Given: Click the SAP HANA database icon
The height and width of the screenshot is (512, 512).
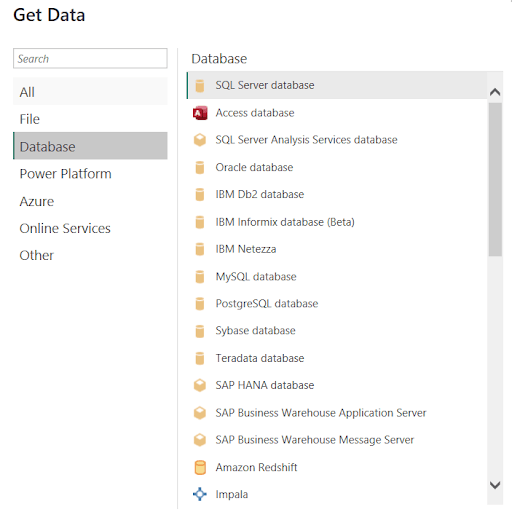Looking at the screenshot, I should point(200,385).
